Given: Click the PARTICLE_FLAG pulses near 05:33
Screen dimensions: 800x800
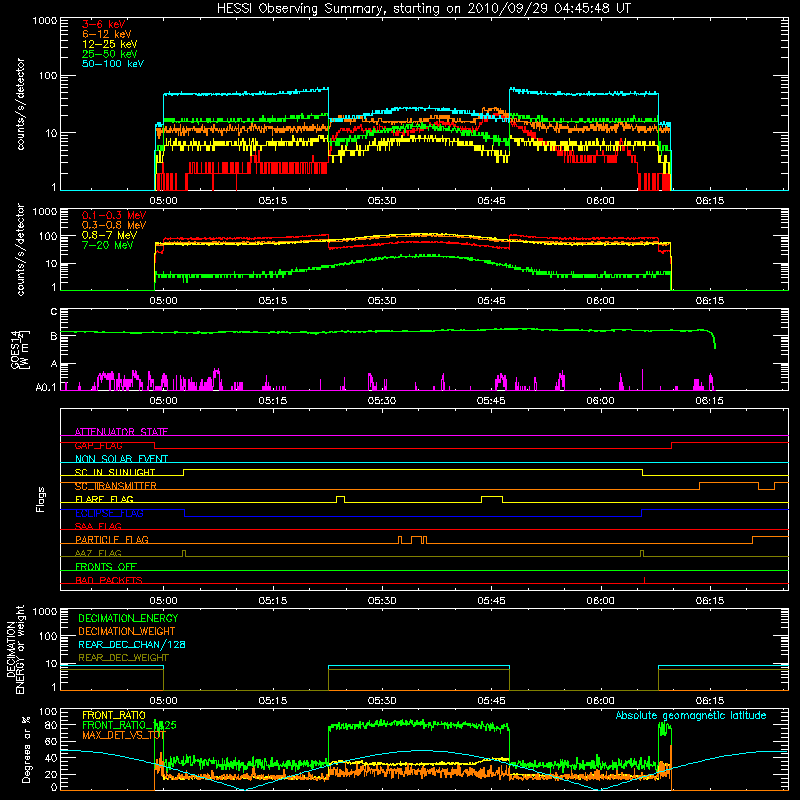Looking at the screenshot, I should coord(413,540).
